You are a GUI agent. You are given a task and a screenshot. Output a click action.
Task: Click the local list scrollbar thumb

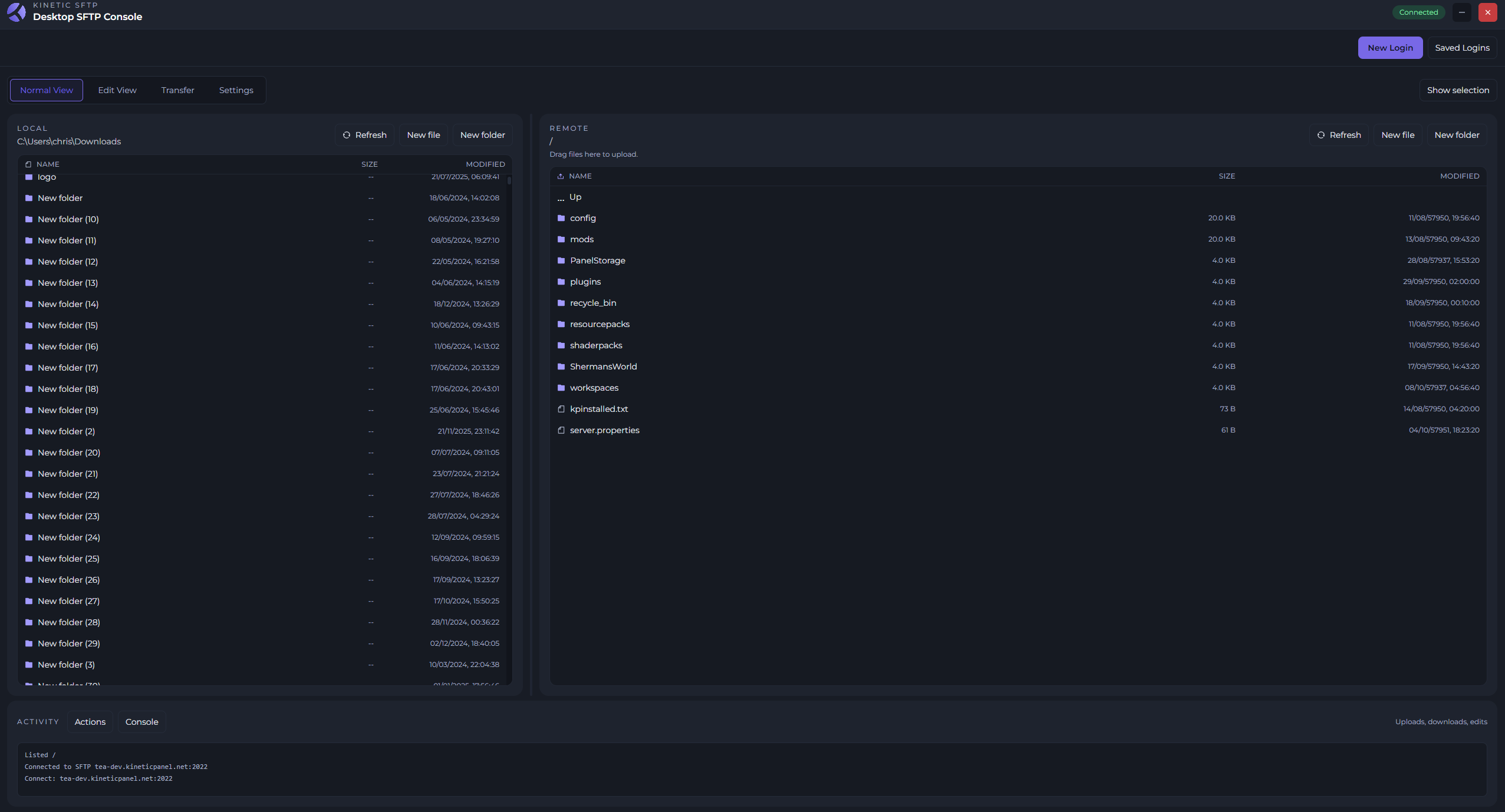(x=509, y=180)
